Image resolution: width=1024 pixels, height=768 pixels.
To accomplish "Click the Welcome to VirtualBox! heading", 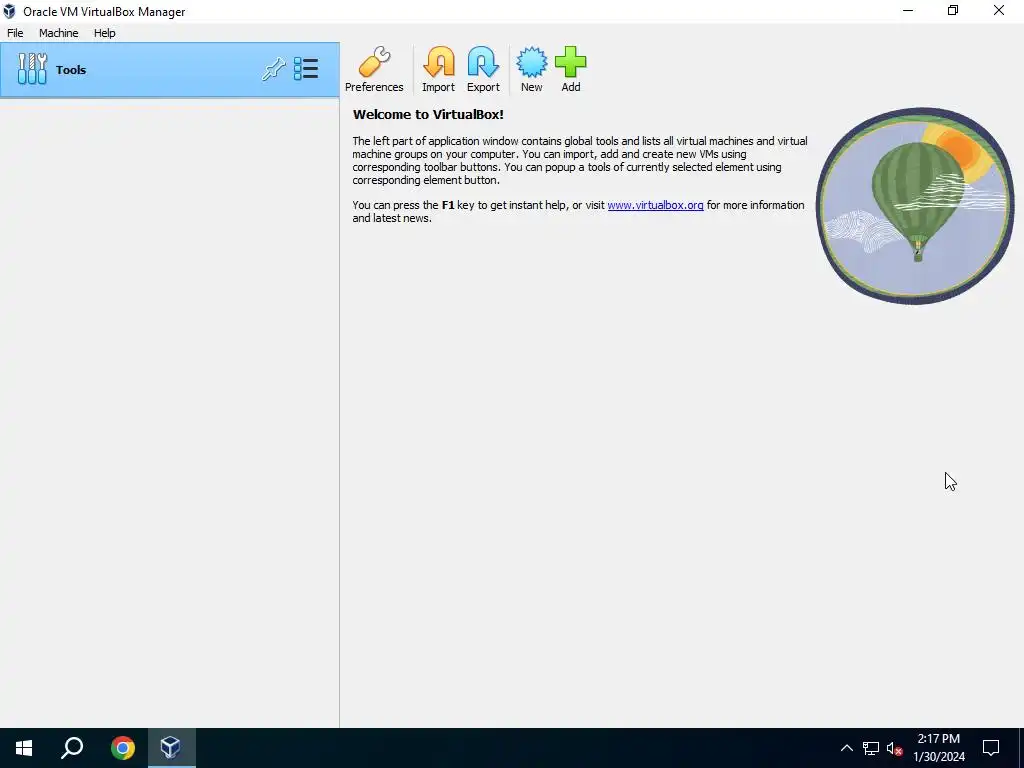I will coord(428,114).
